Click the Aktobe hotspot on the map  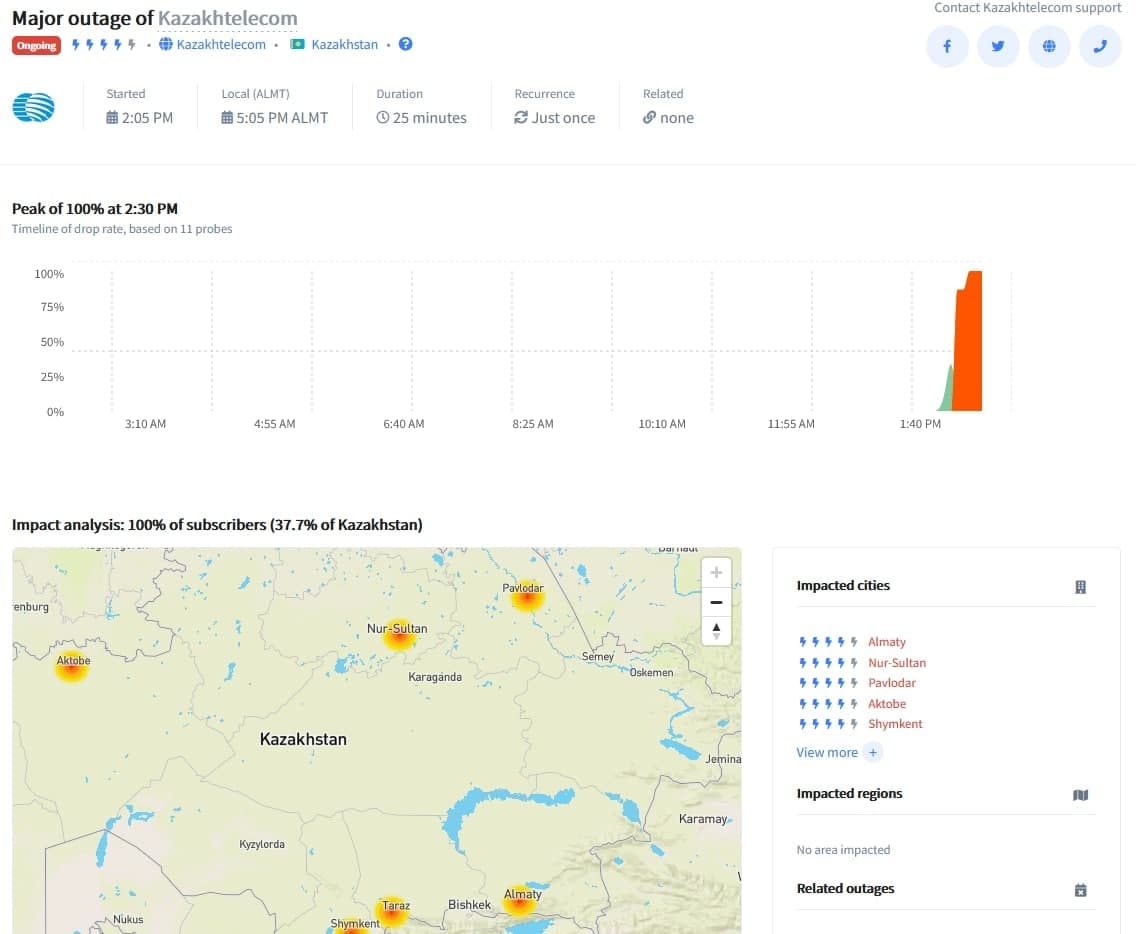pyautogui.click(x=72, y=668)
